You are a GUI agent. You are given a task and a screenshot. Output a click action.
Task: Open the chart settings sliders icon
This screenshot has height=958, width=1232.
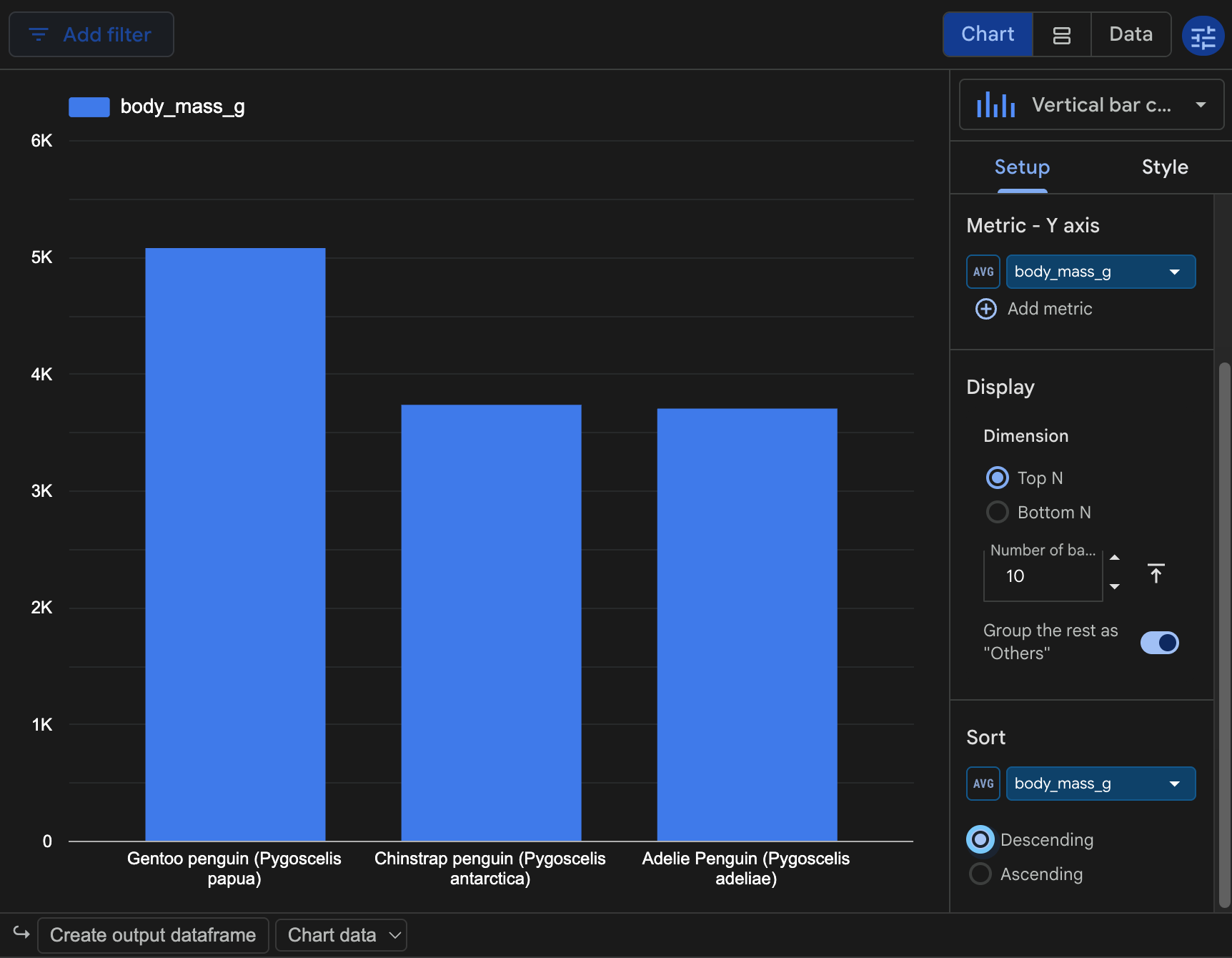1203,35
